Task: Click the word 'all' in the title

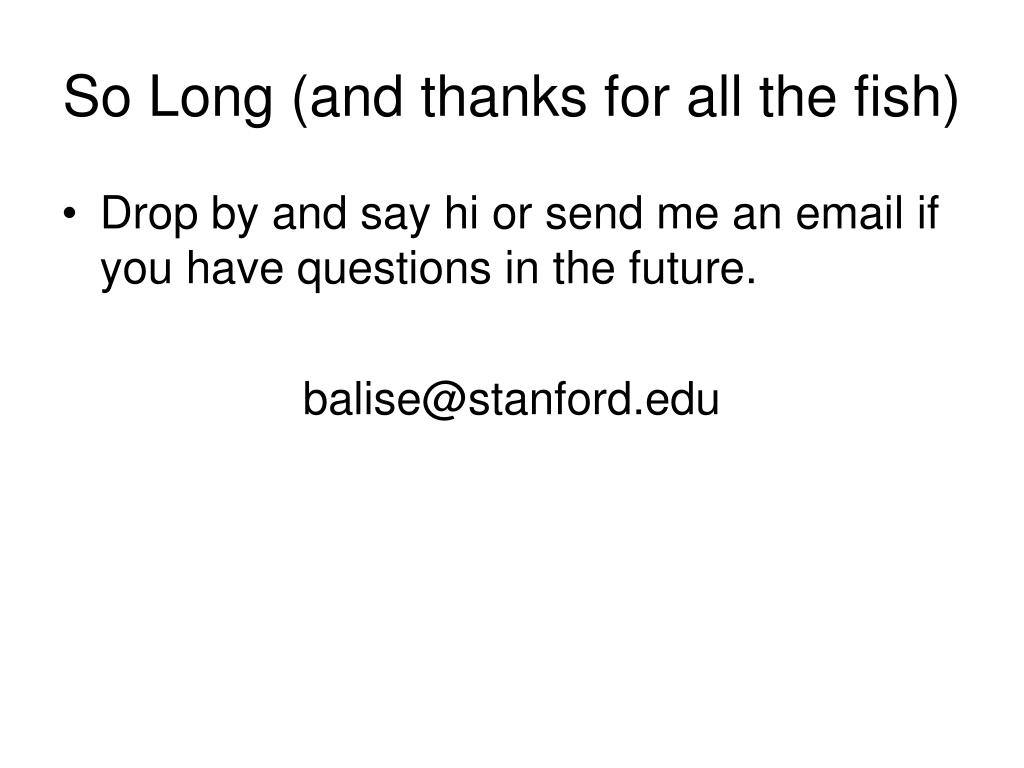Action: [x=714, y=96]
